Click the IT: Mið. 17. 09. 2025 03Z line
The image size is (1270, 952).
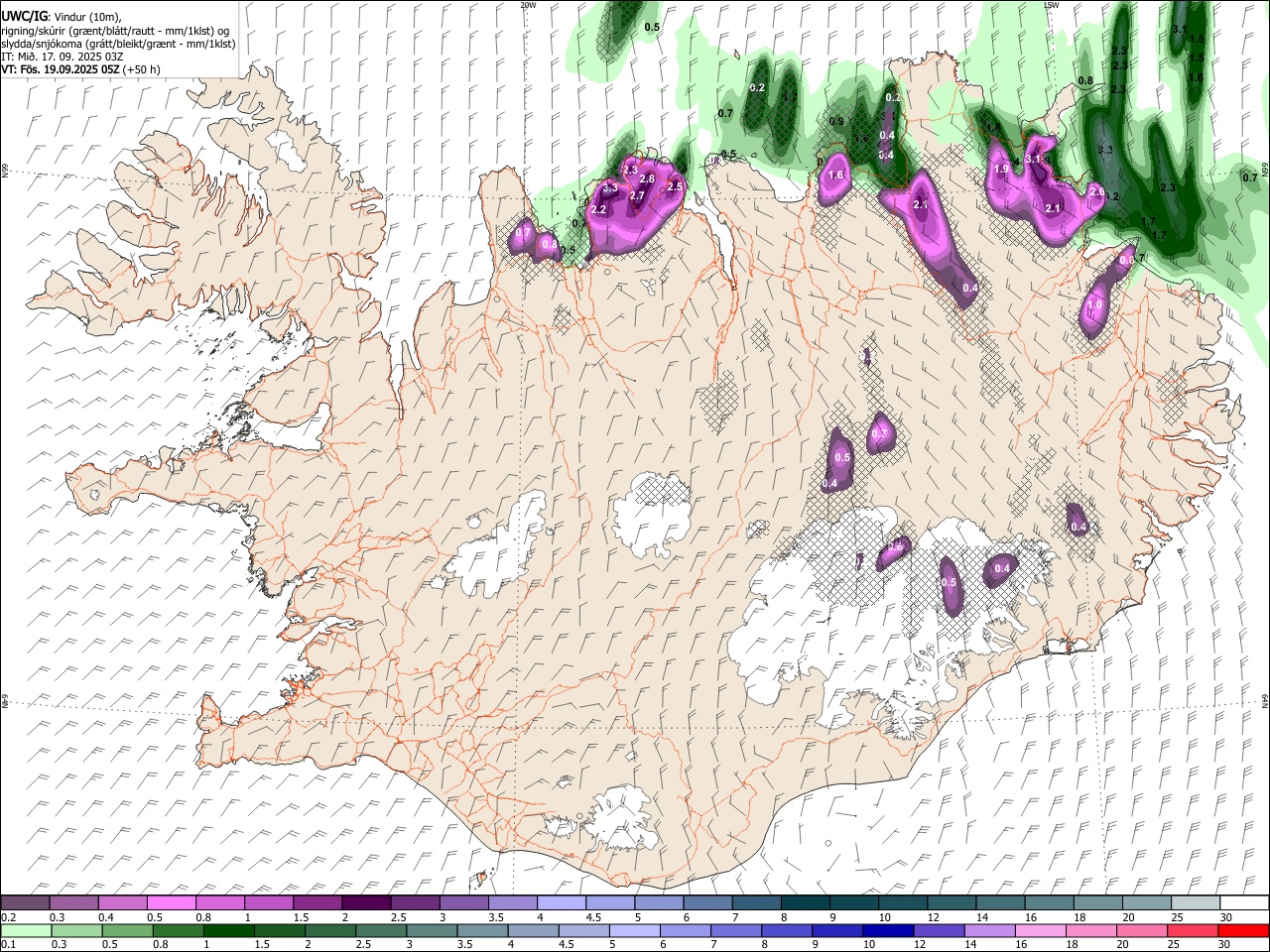[x=62, y=57]
